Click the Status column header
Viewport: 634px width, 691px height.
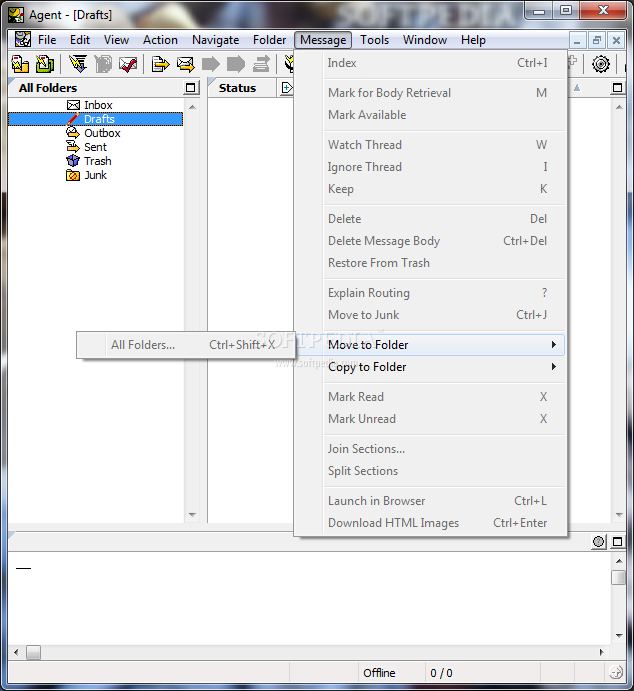tap(242, 88)
